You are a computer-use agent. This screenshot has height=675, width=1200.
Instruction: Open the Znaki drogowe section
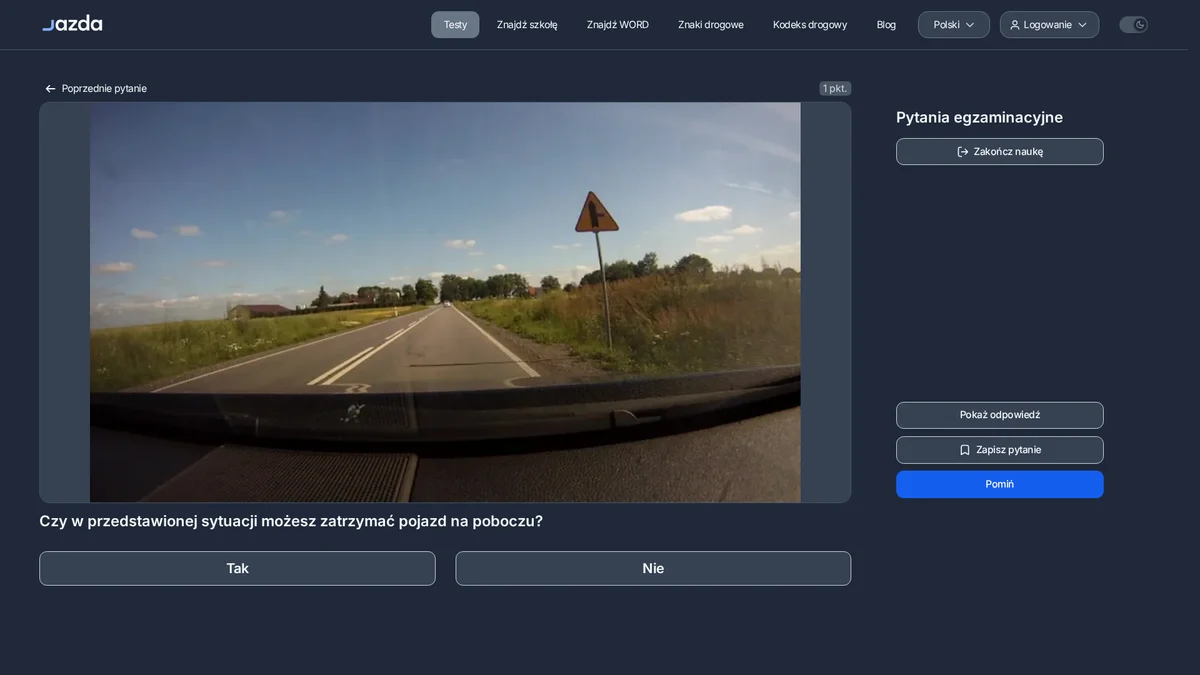711,25
